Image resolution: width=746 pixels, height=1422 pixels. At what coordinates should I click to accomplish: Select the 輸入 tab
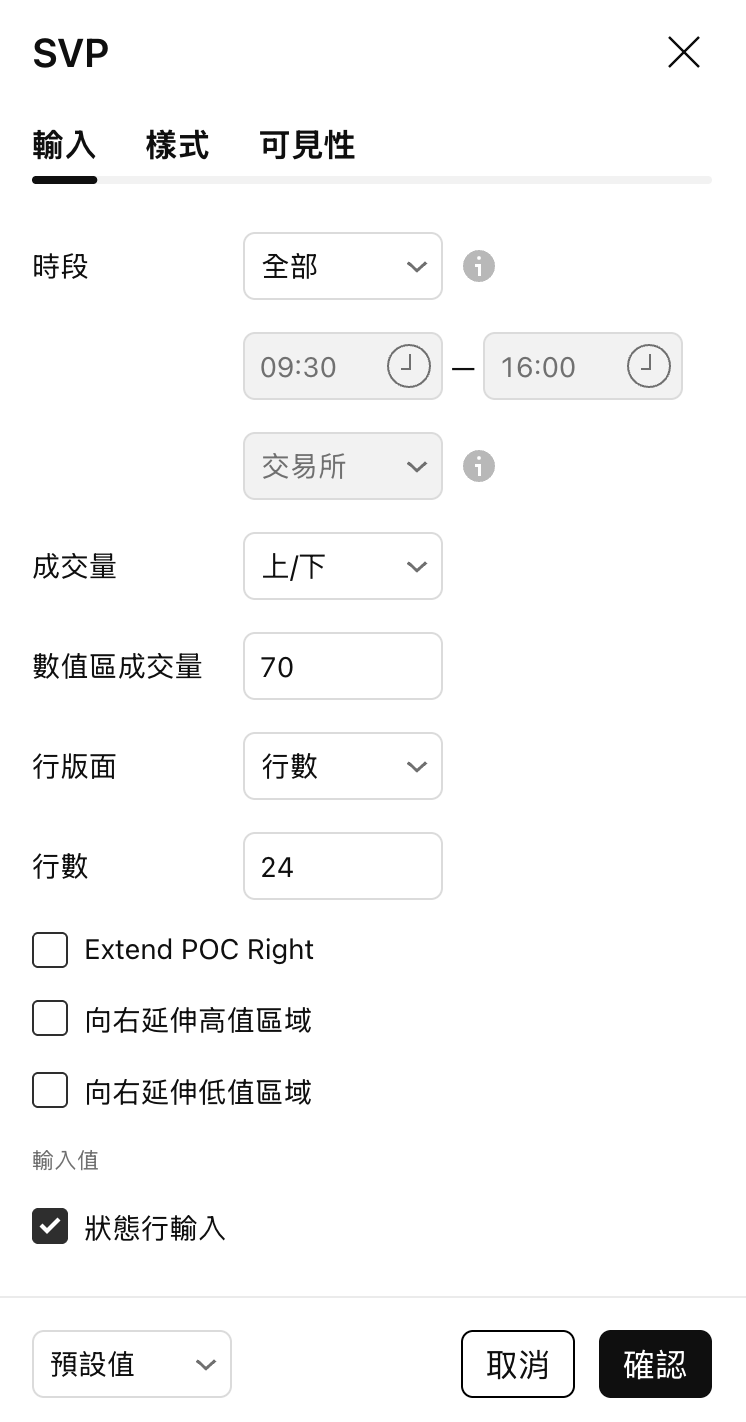(x=64, y=146)
